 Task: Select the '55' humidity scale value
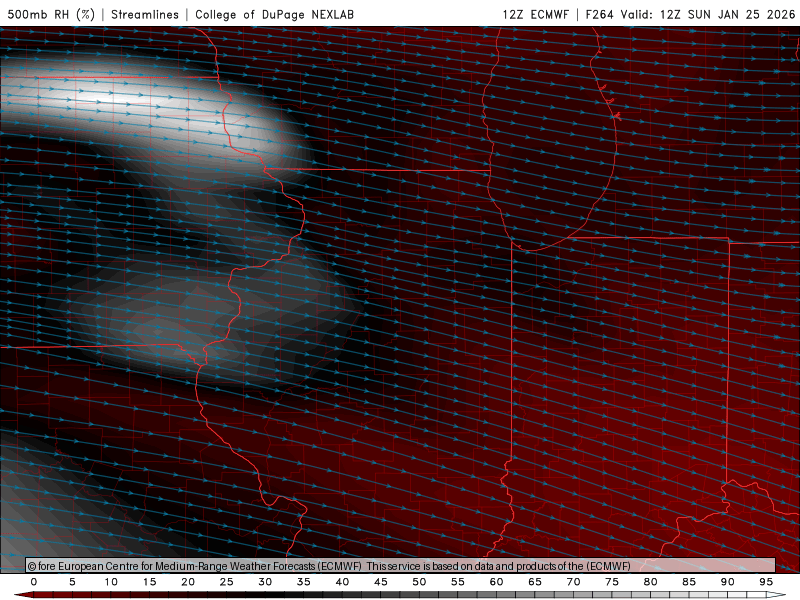click(458, 582)
